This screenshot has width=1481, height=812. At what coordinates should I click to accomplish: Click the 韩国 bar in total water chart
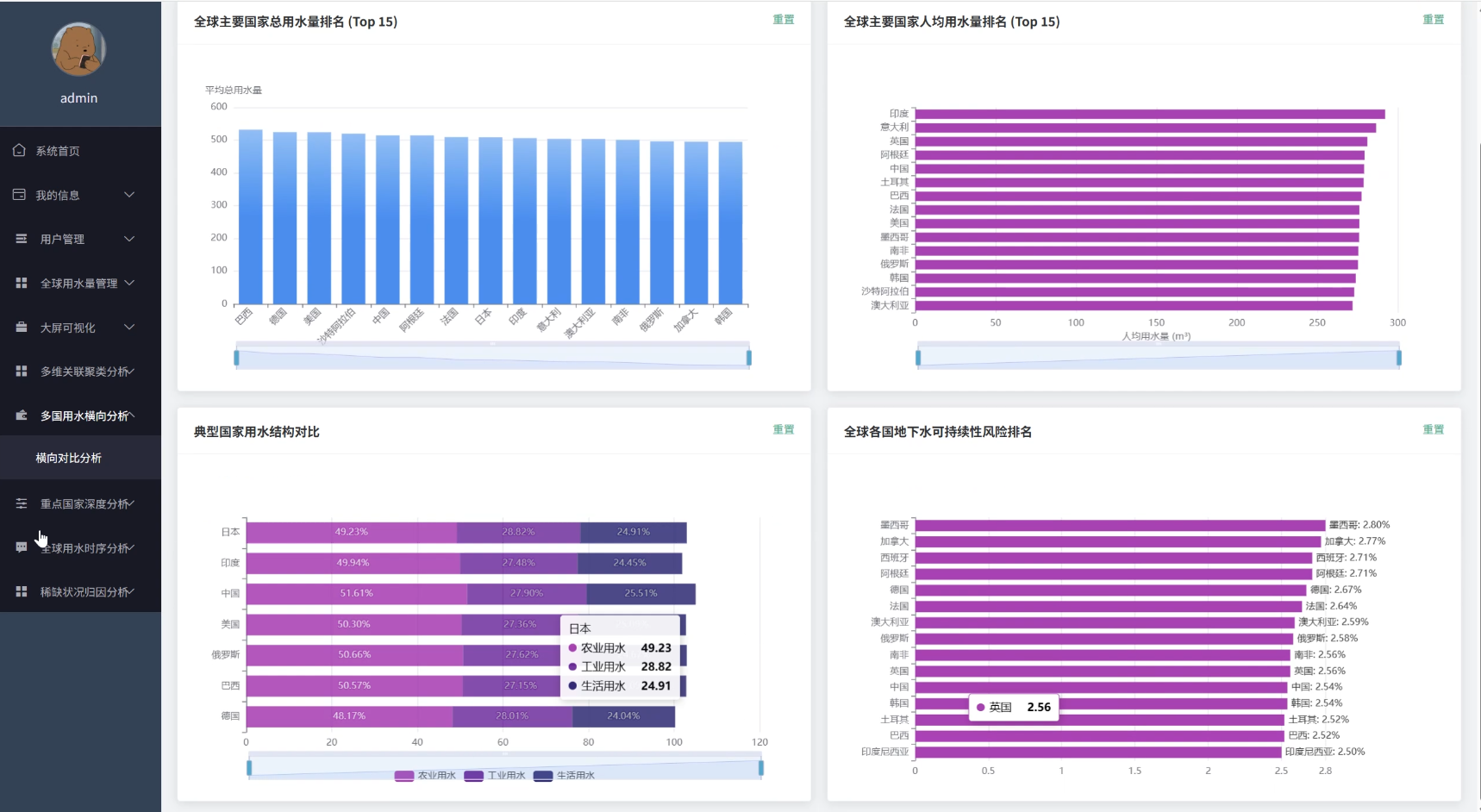[731, 222]
